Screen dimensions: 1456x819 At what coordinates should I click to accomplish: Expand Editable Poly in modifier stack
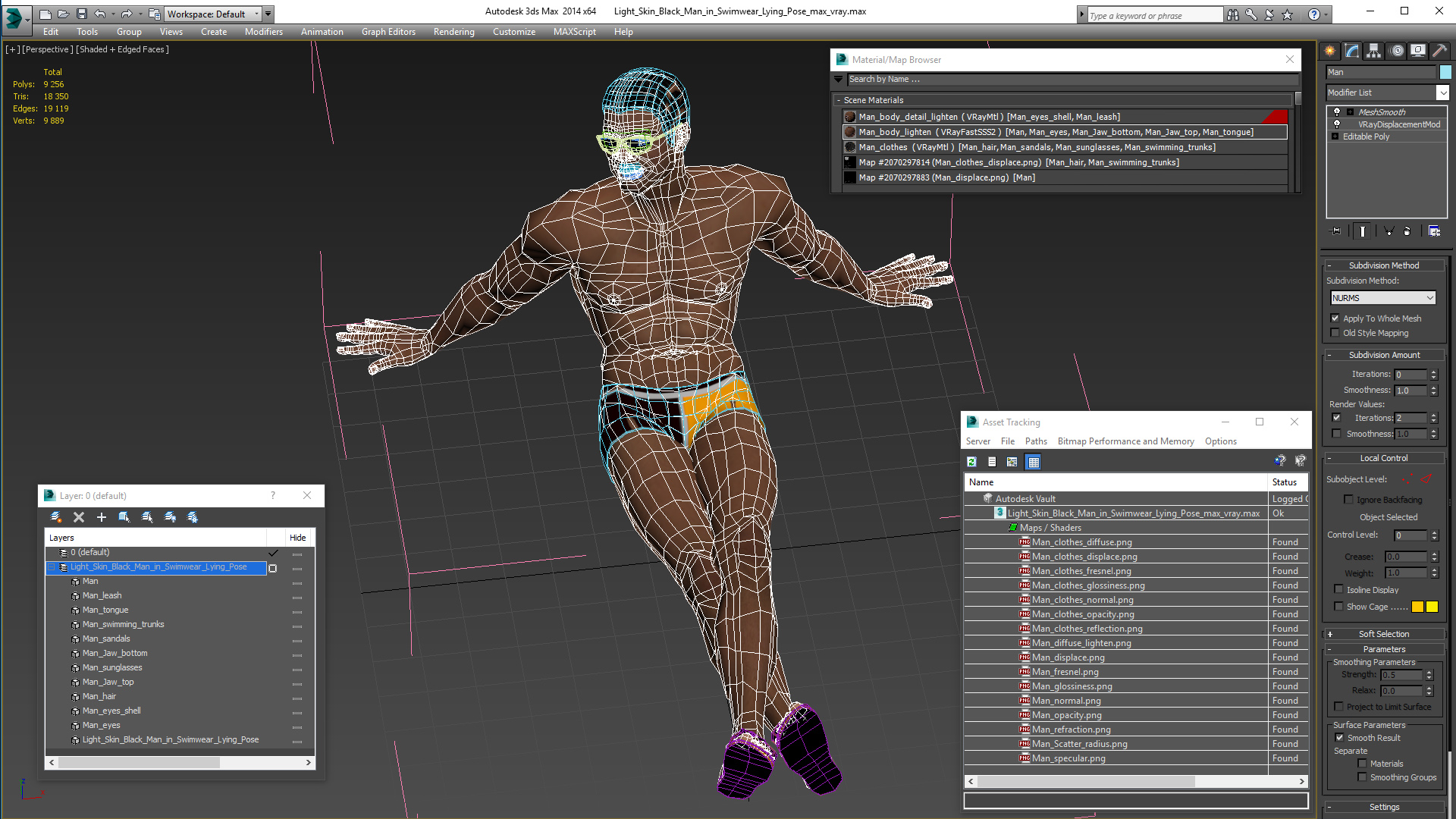click(1335, 136)
